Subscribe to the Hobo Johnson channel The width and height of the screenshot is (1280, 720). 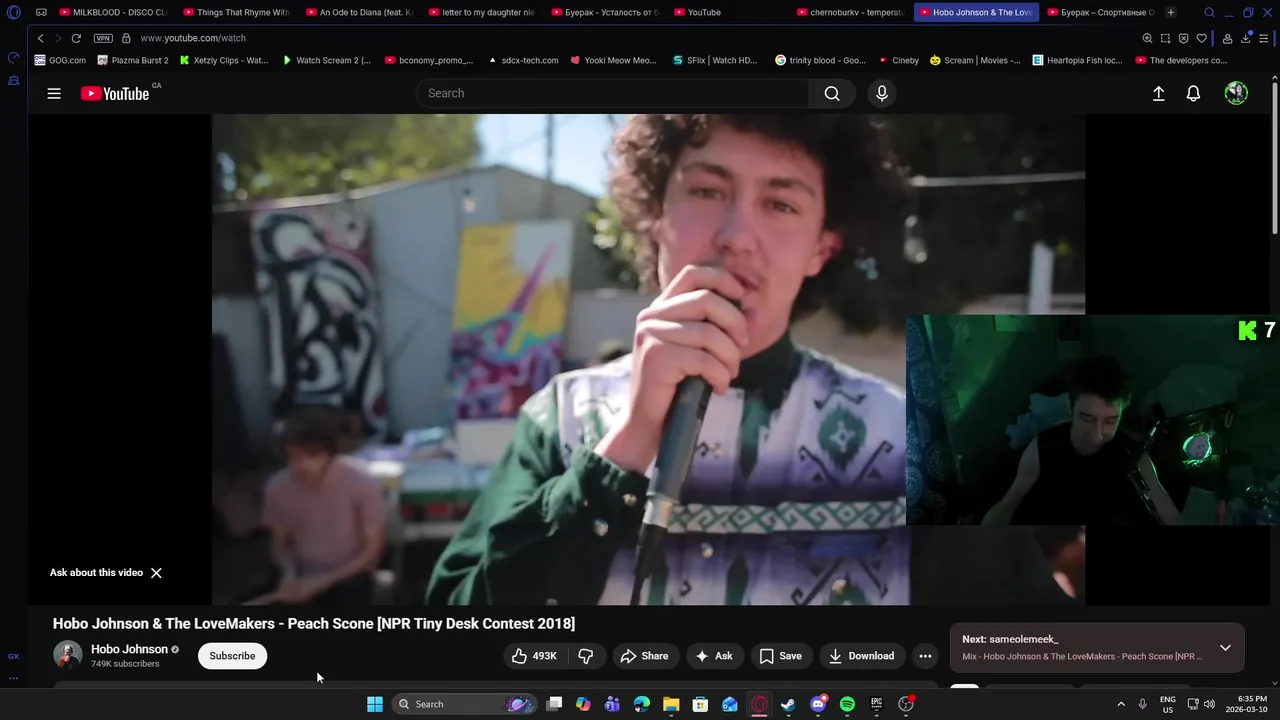click(232, 656)
